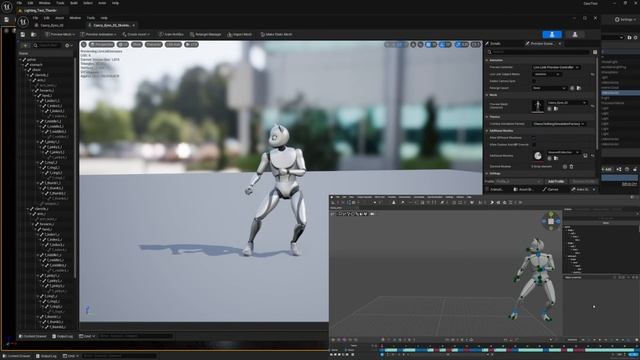This screenshot has height=360, width=640.
Task: Switch to the Asset Browser tab at panel bottom
Action: coord(523,189)
